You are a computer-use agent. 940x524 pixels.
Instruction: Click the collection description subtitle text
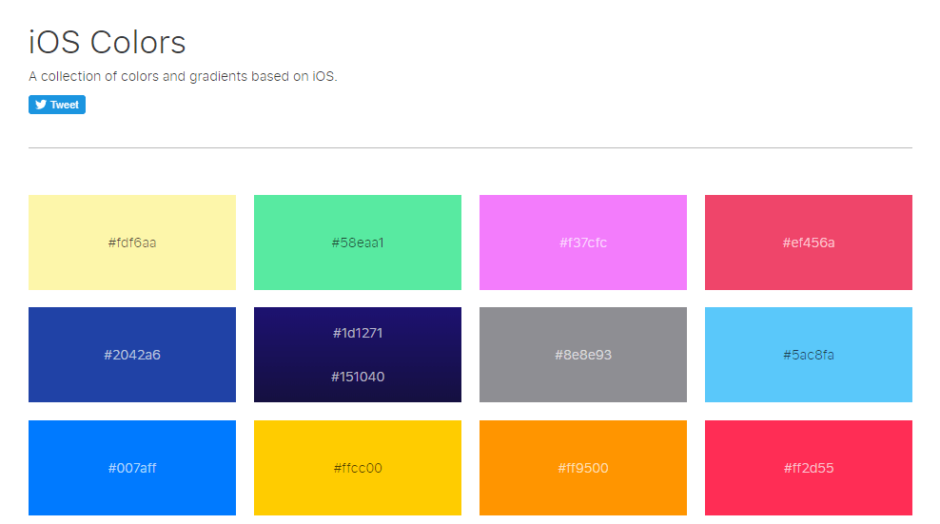(183, 76)
